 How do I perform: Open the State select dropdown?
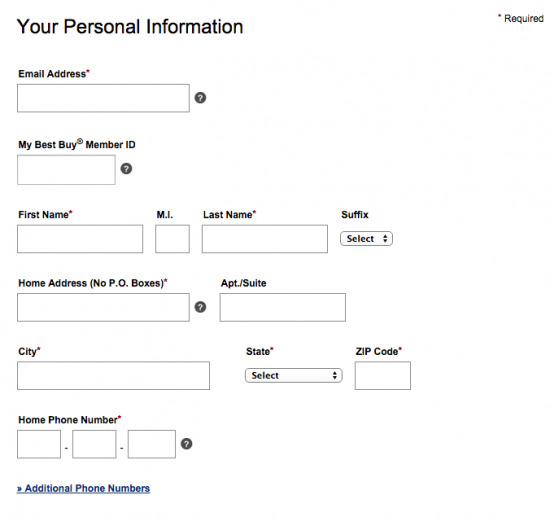(x=294, y=376)
